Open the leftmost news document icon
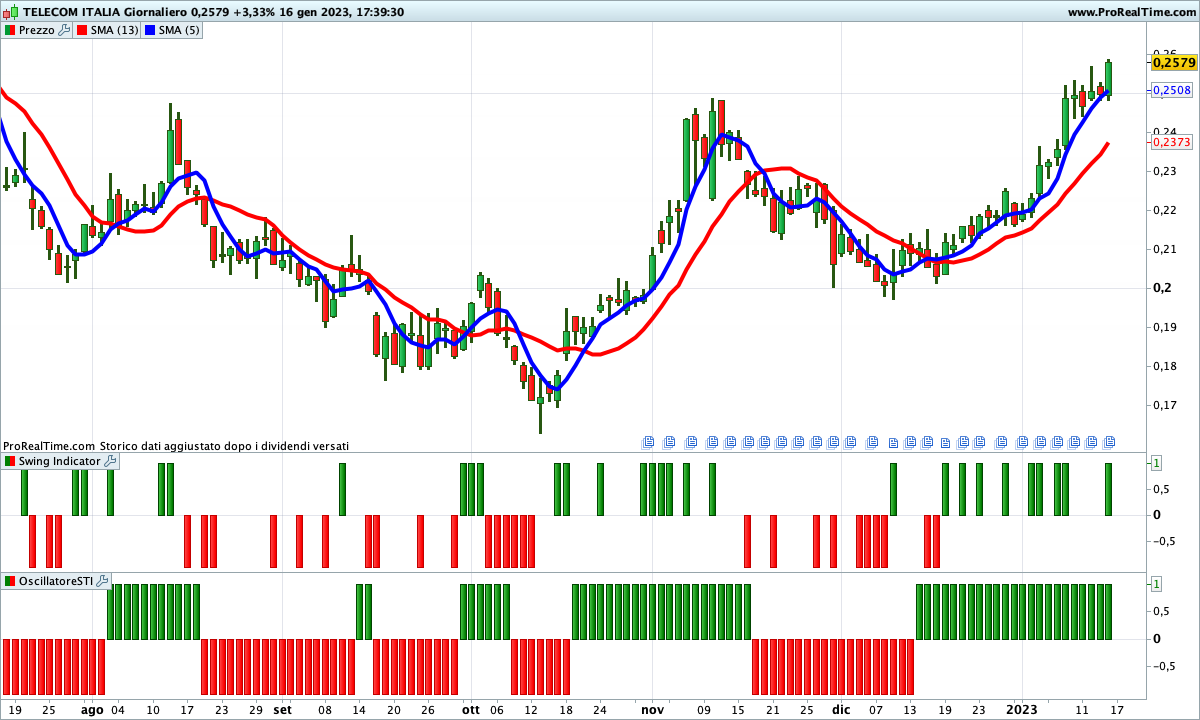 point(647,441)
